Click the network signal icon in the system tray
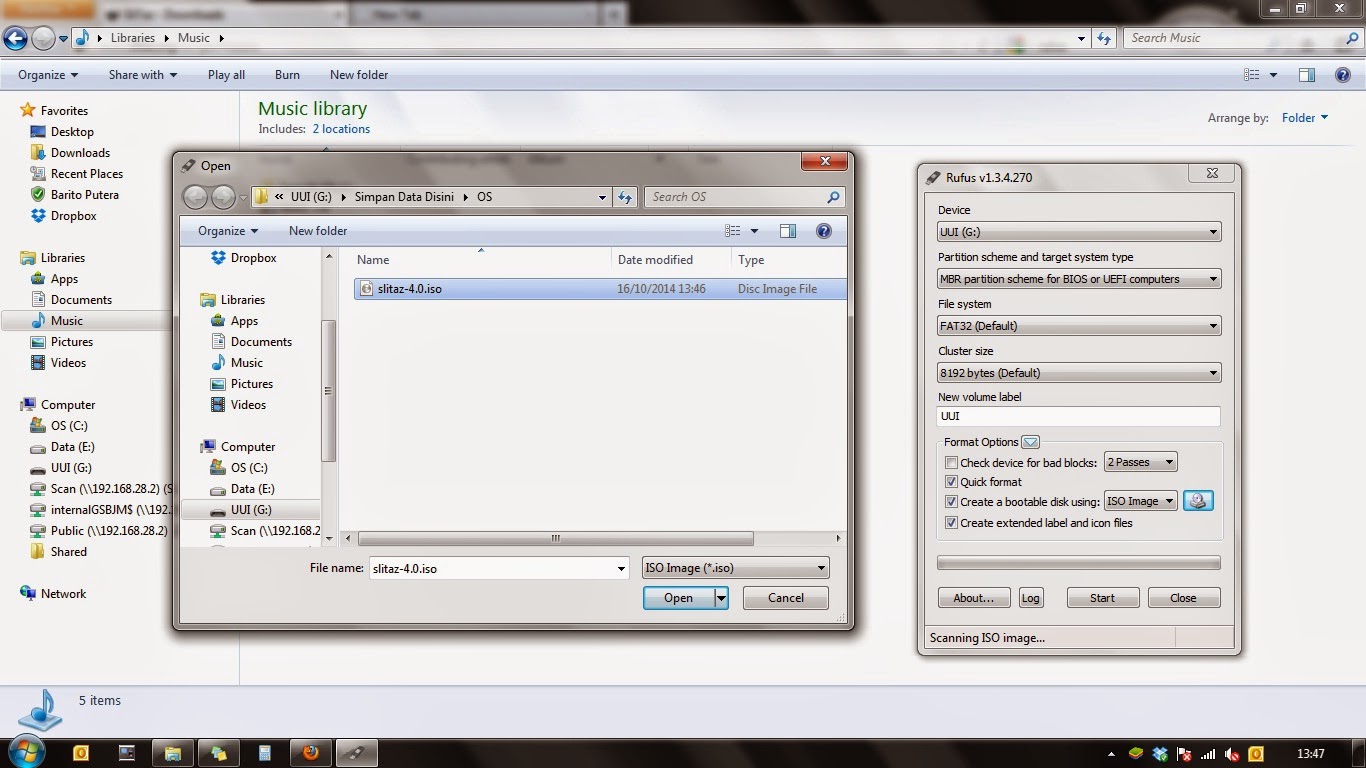 pyautogui.click(x=1208, y=754)
